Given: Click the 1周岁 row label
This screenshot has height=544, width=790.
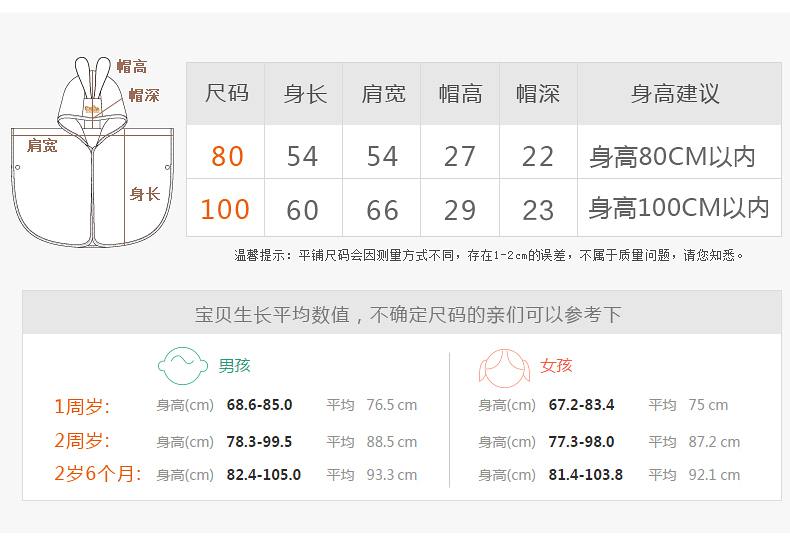Looking at the screenshot, I should tap(82, 406).
